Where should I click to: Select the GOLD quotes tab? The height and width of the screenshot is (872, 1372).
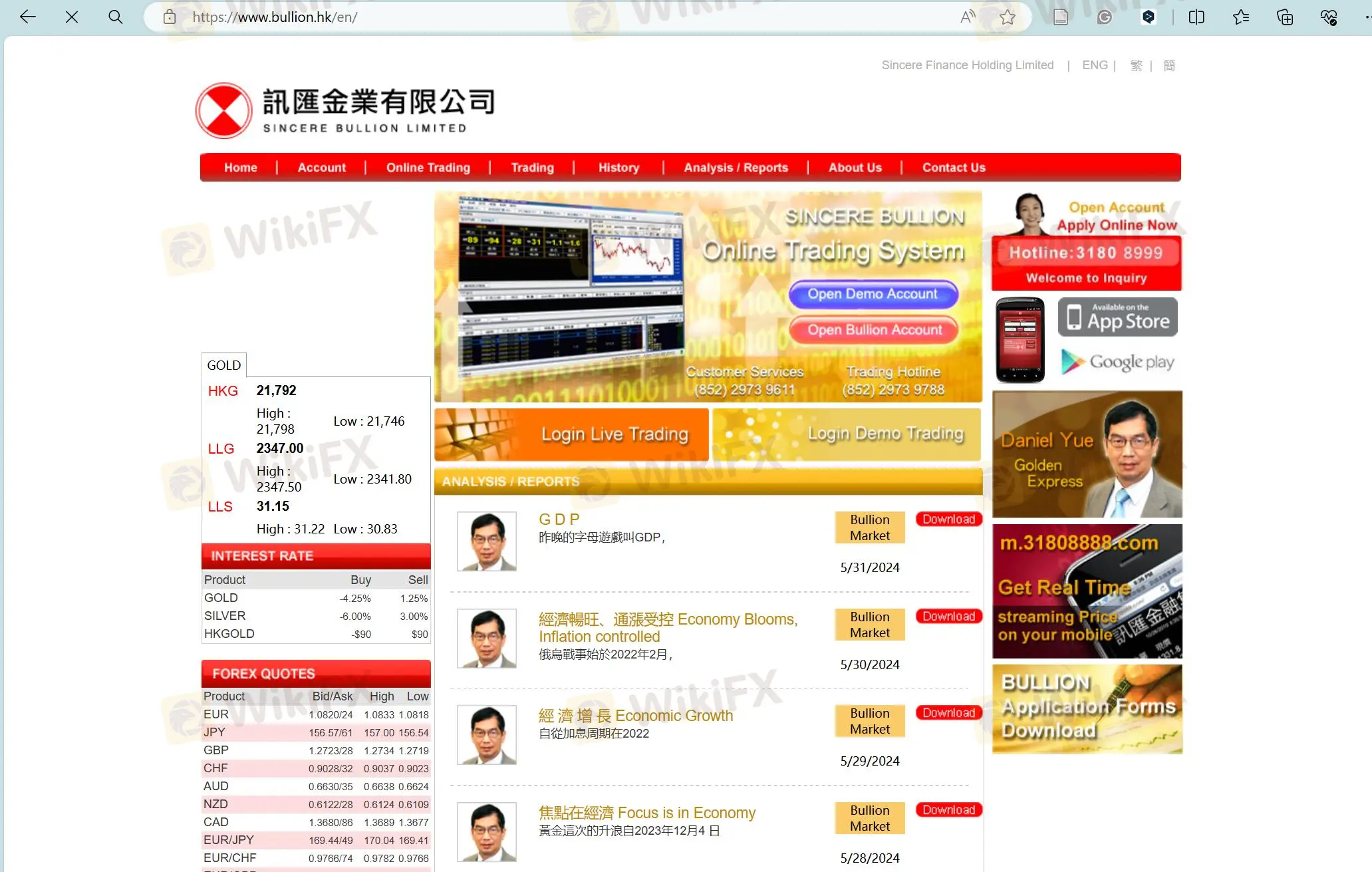(x=223, y=364)
